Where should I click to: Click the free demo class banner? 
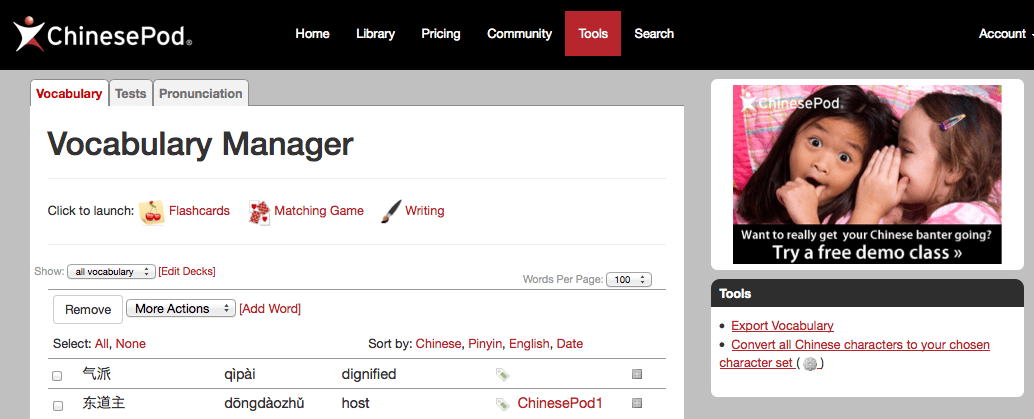point(867,174)
